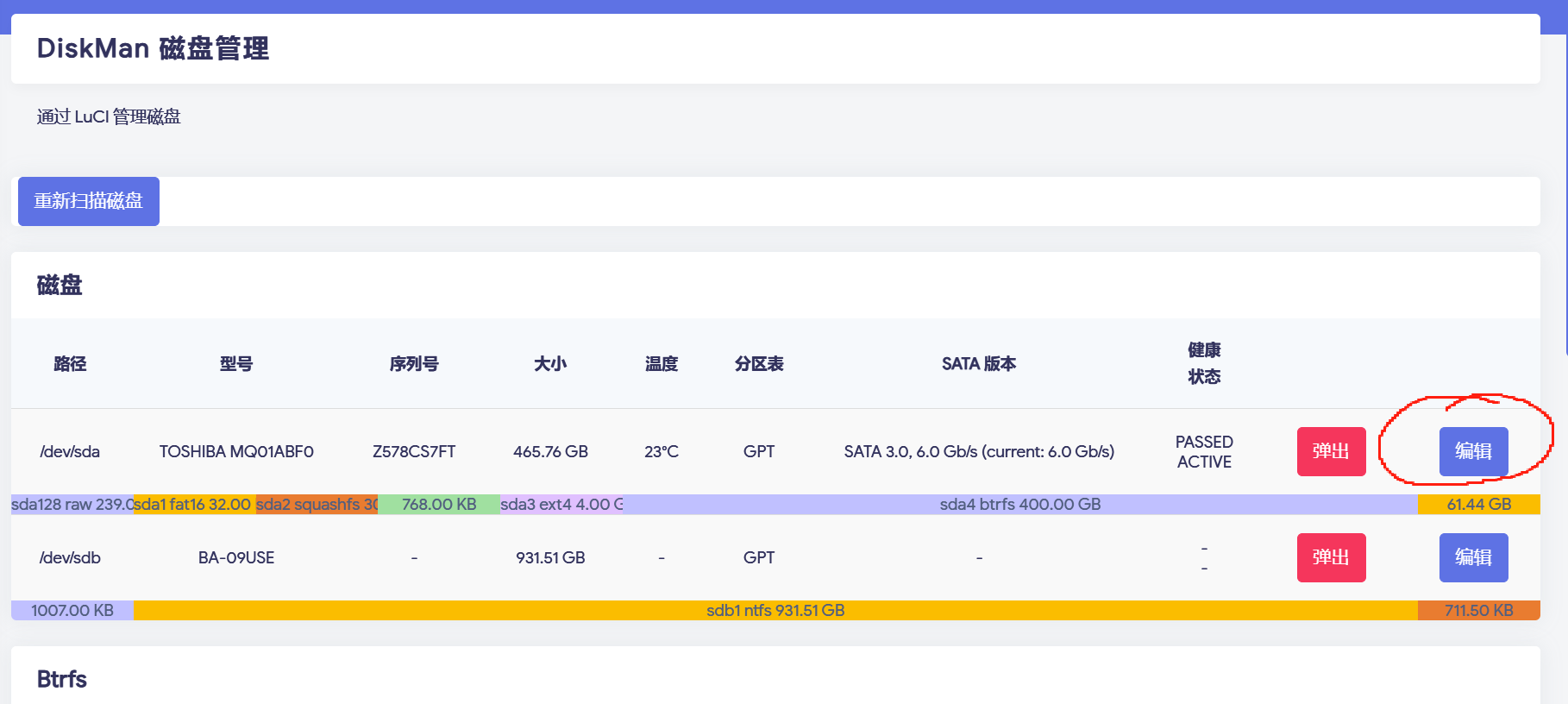This screenshot has width=1568, height=704.
Task: Select the sda2 squashfs partition bar
Action: [x=317, y=505]
